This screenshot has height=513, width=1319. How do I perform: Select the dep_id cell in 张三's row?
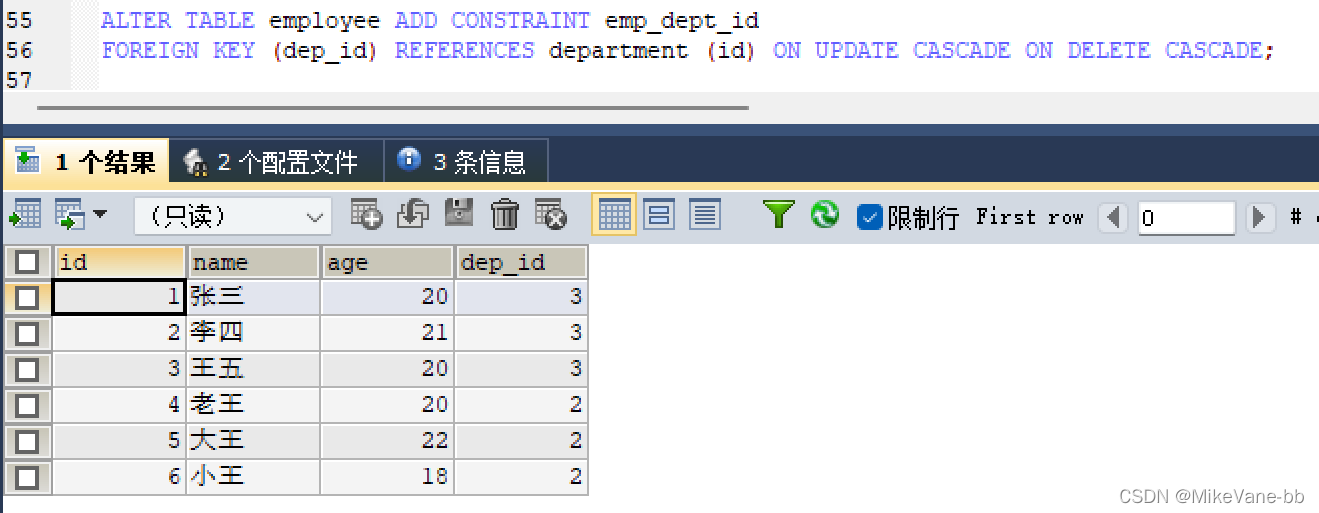(x=521, y=297)
